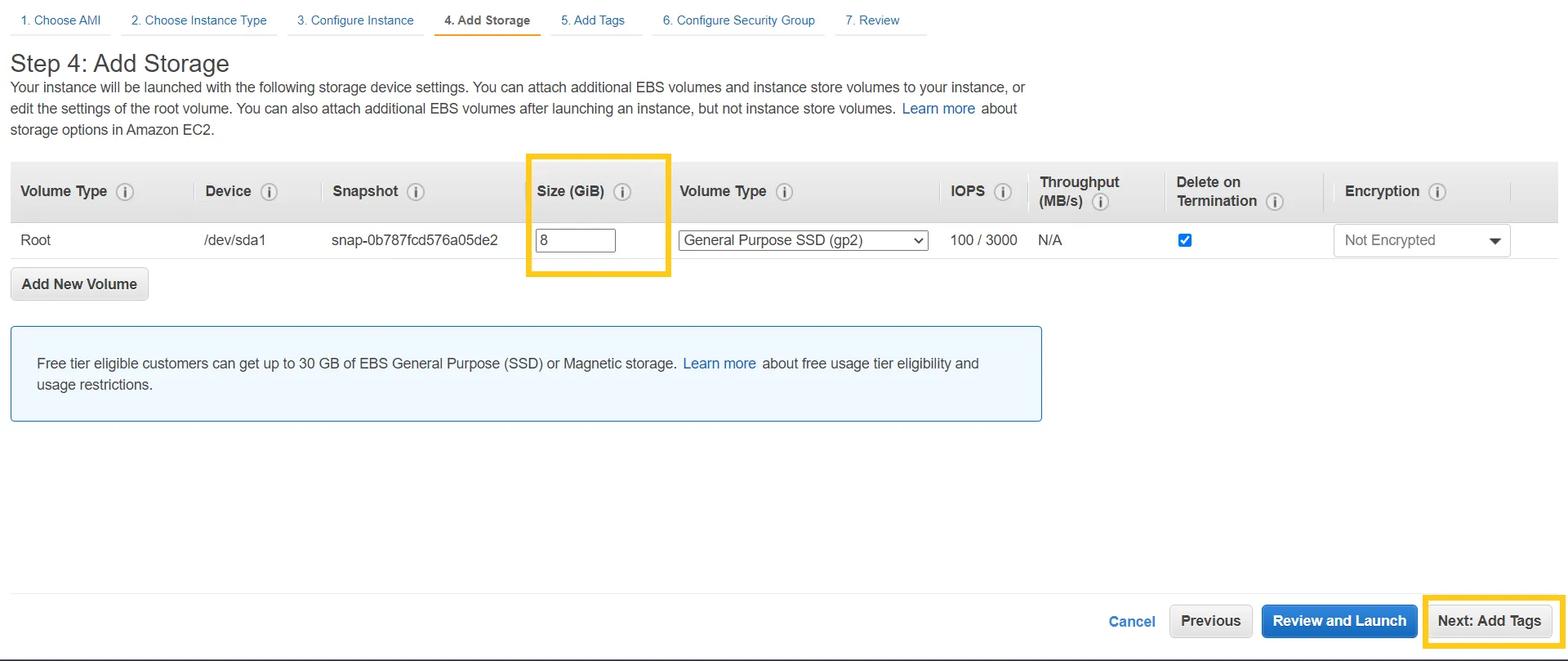Switch to Choose Instance Type tab

tap(198, 20)
